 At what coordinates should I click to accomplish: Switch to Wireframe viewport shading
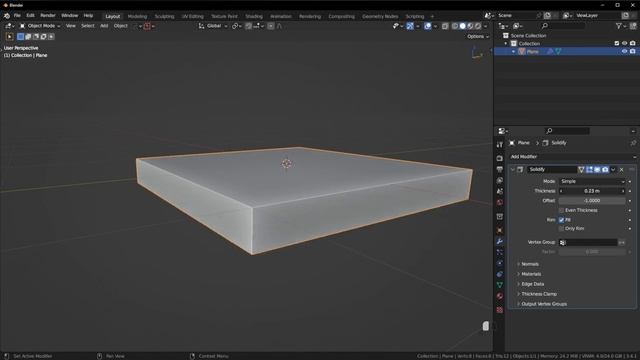coord(455,26)
